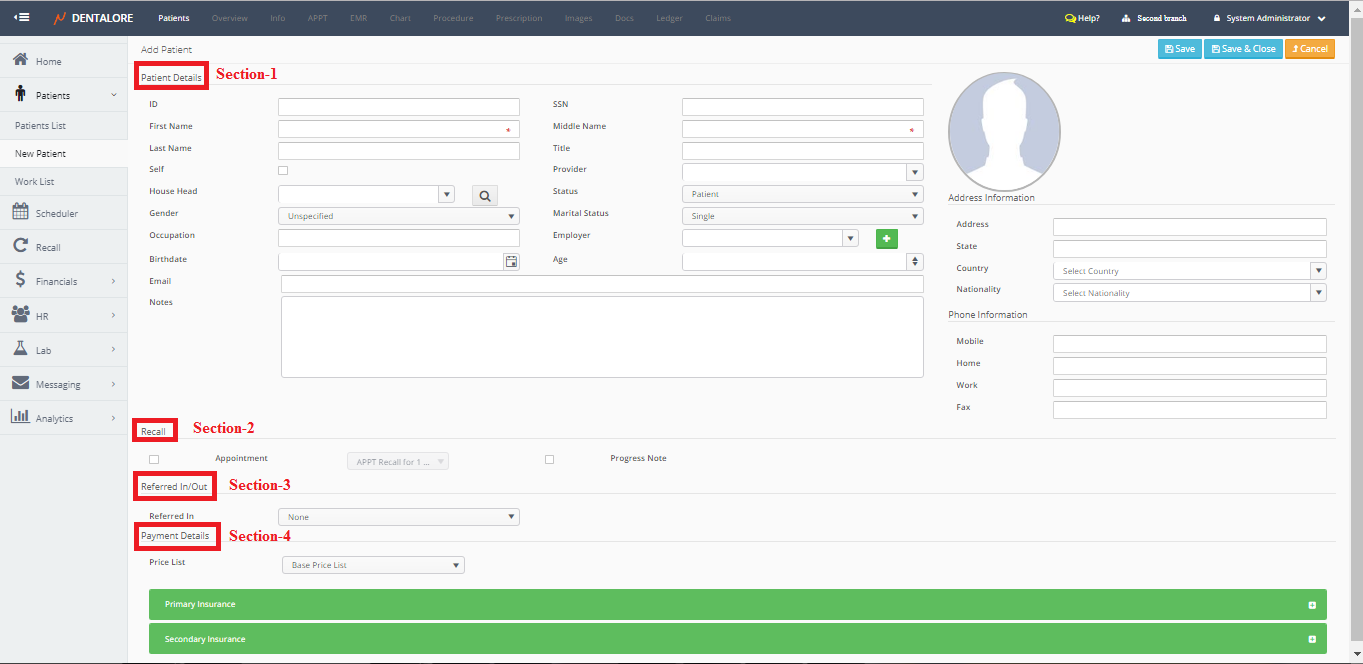Image resolution: width=1363 pixels, height=664 pixels.
Task: Select Patients List in the sidebar
Action: click(40, 126)
